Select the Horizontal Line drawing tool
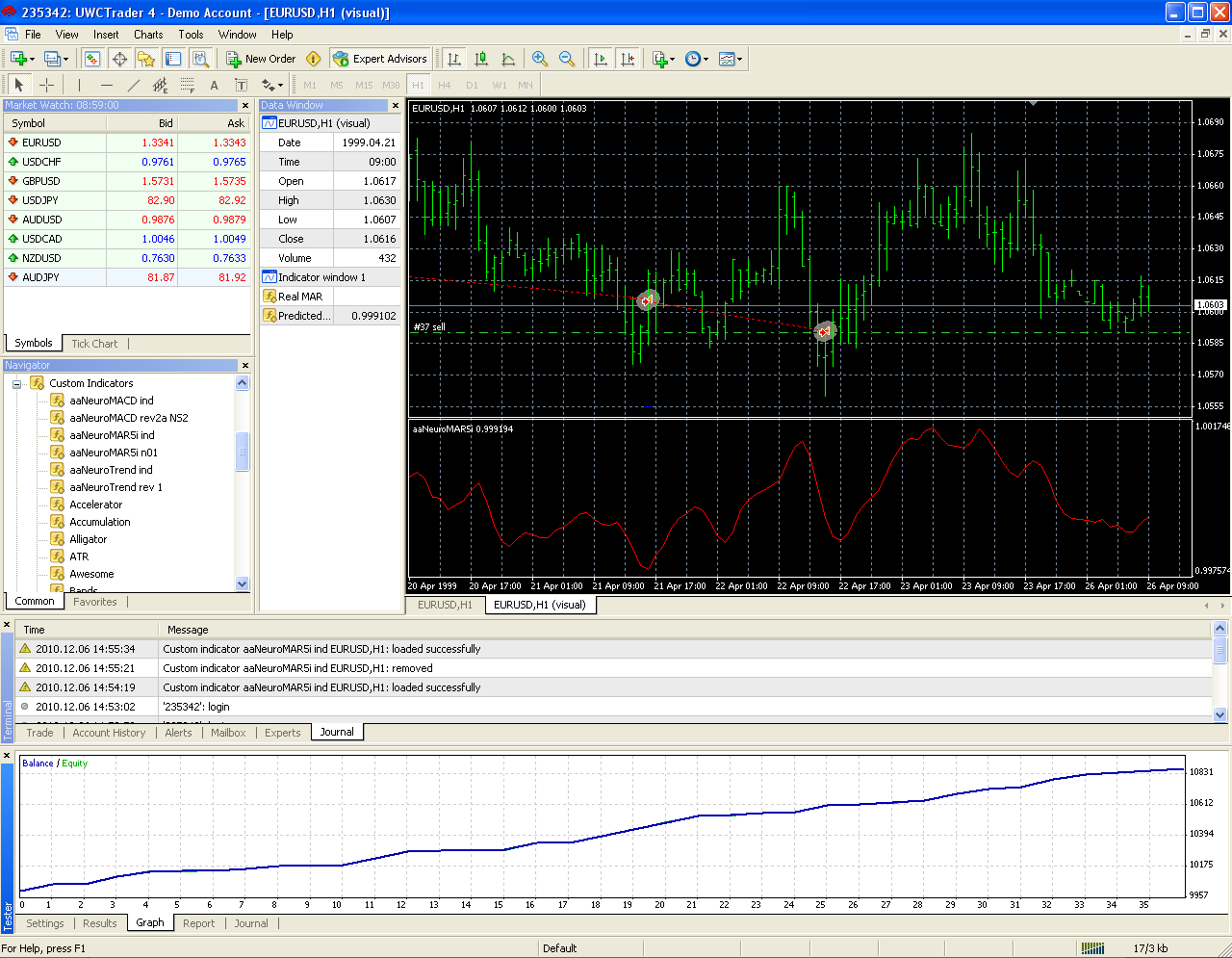1232x958 pixels. [x=106, y=85]
